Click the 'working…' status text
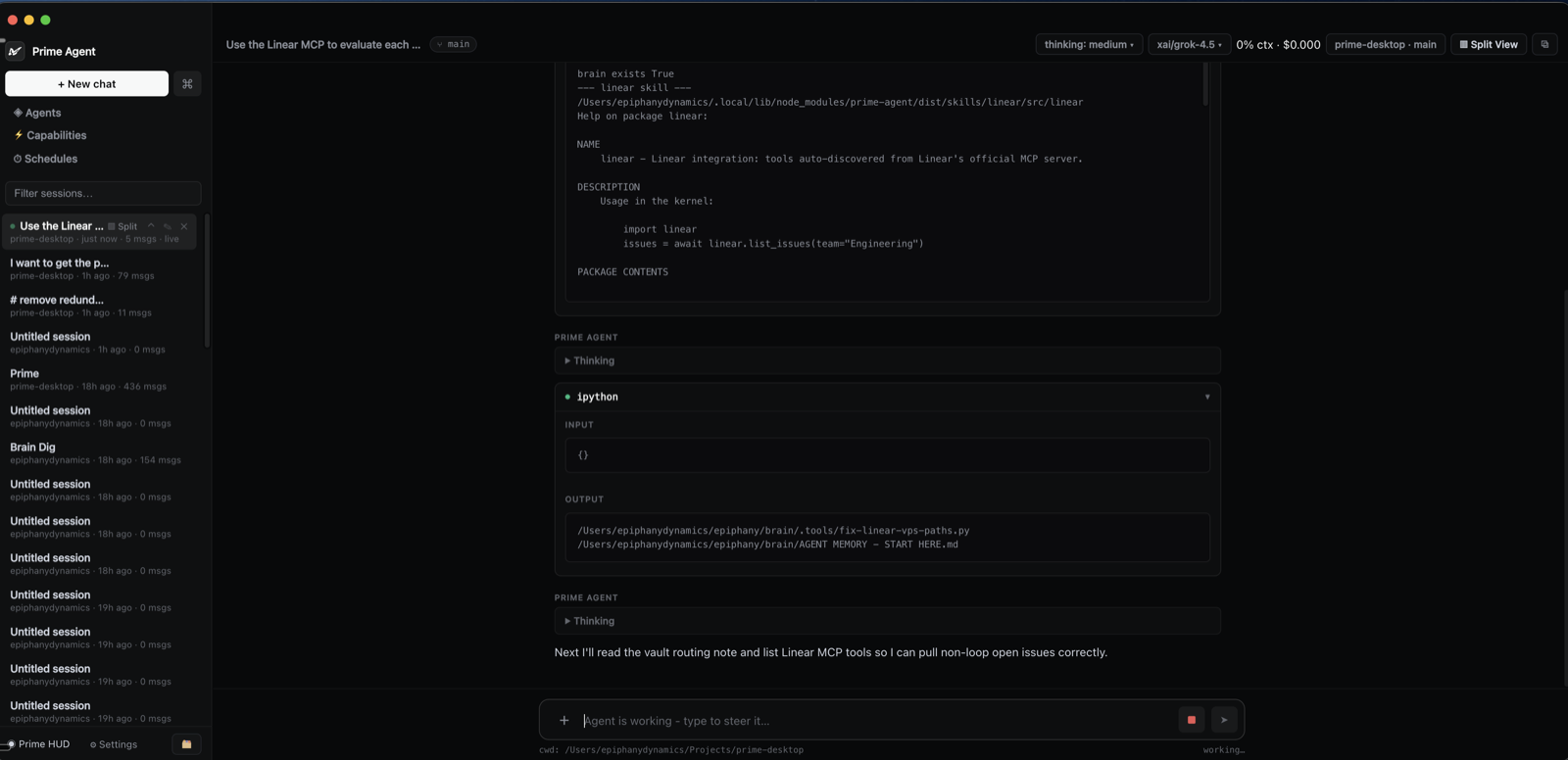 pos(1224,750)
